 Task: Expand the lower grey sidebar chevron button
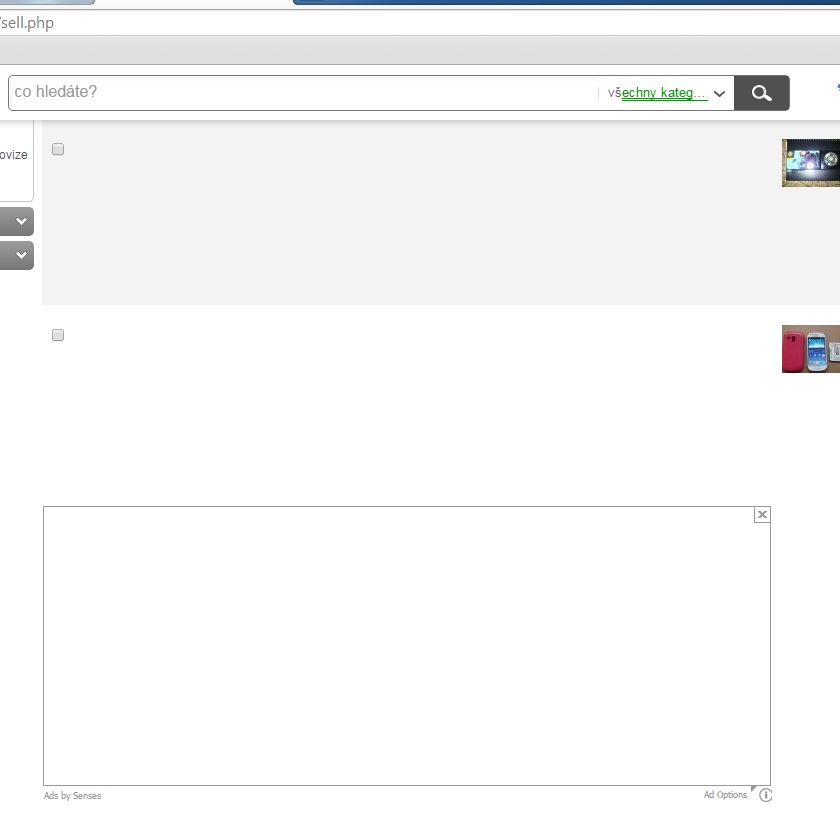click(x=17, y=255)
